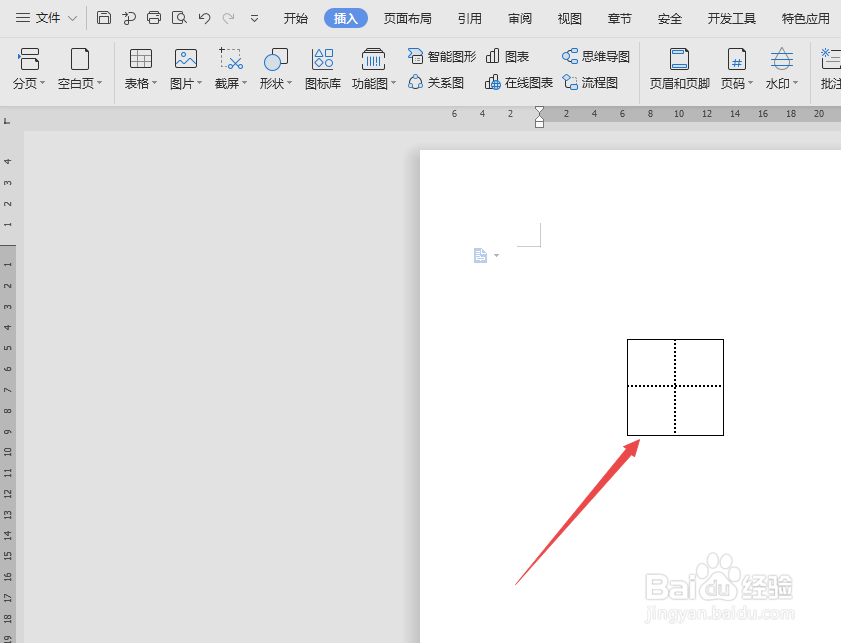841x643 pixels.
Task: Click the print icon
Action: [x=154, y=18]
